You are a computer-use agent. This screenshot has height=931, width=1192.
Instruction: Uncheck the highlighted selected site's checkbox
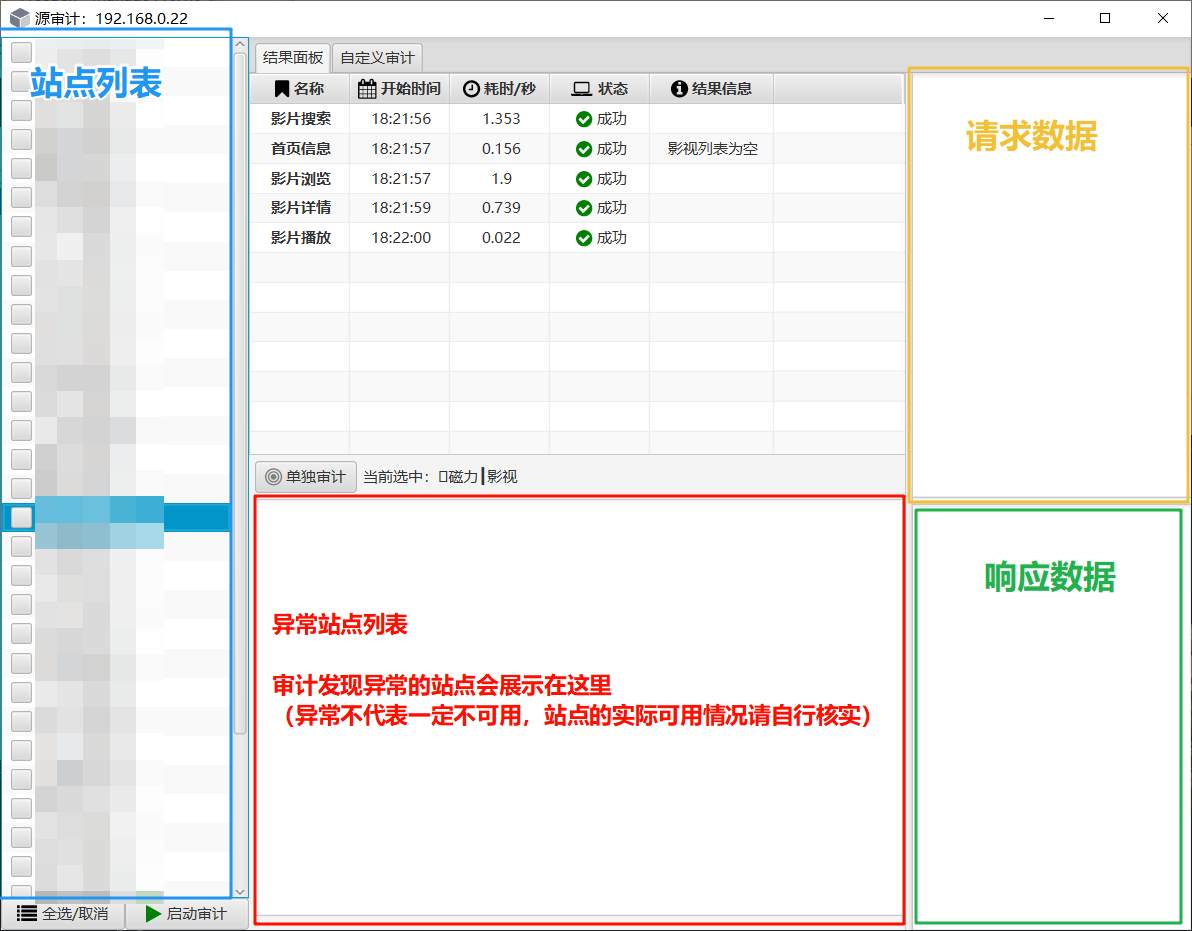click(20, 517)
